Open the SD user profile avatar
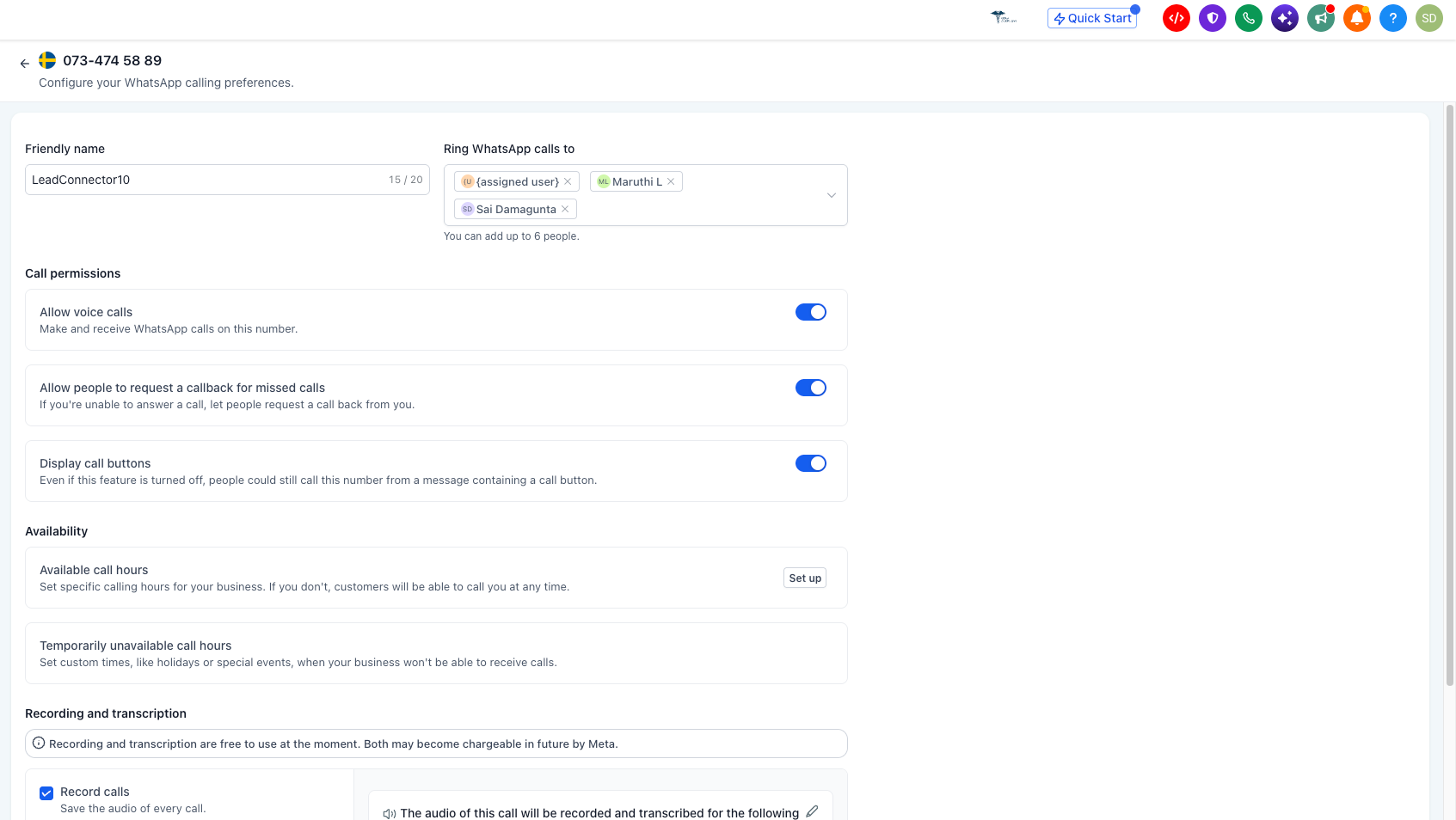 click(1429, 18)
